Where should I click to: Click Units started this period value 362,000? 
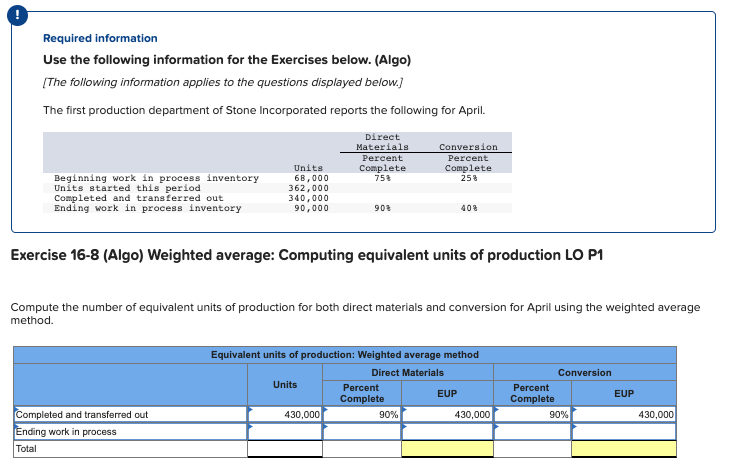308,188
